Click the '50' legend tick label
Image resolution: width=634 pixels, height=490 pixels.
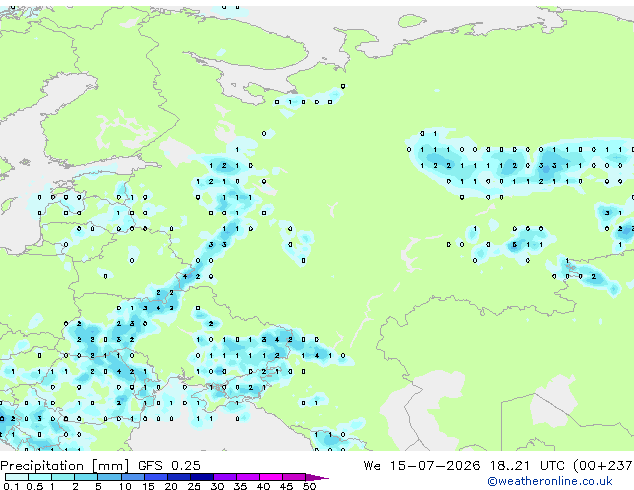click(x=309, y=486)
